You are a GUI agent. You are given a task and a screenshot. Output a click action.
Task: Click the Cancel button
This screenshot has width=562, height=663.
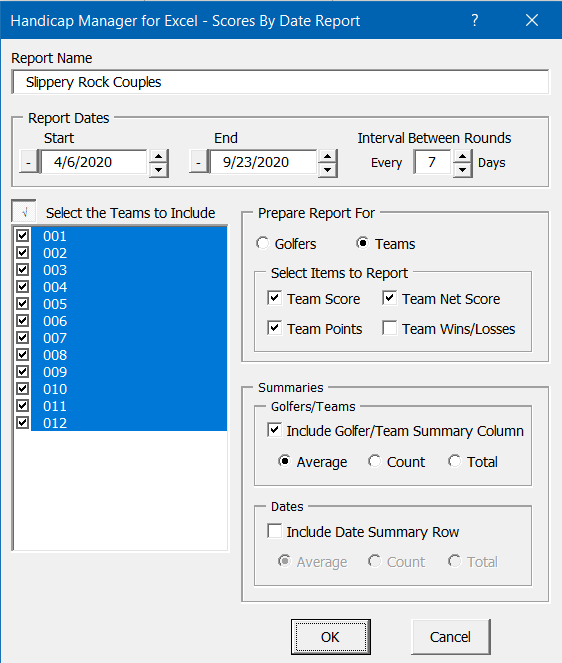click(451, 637)
